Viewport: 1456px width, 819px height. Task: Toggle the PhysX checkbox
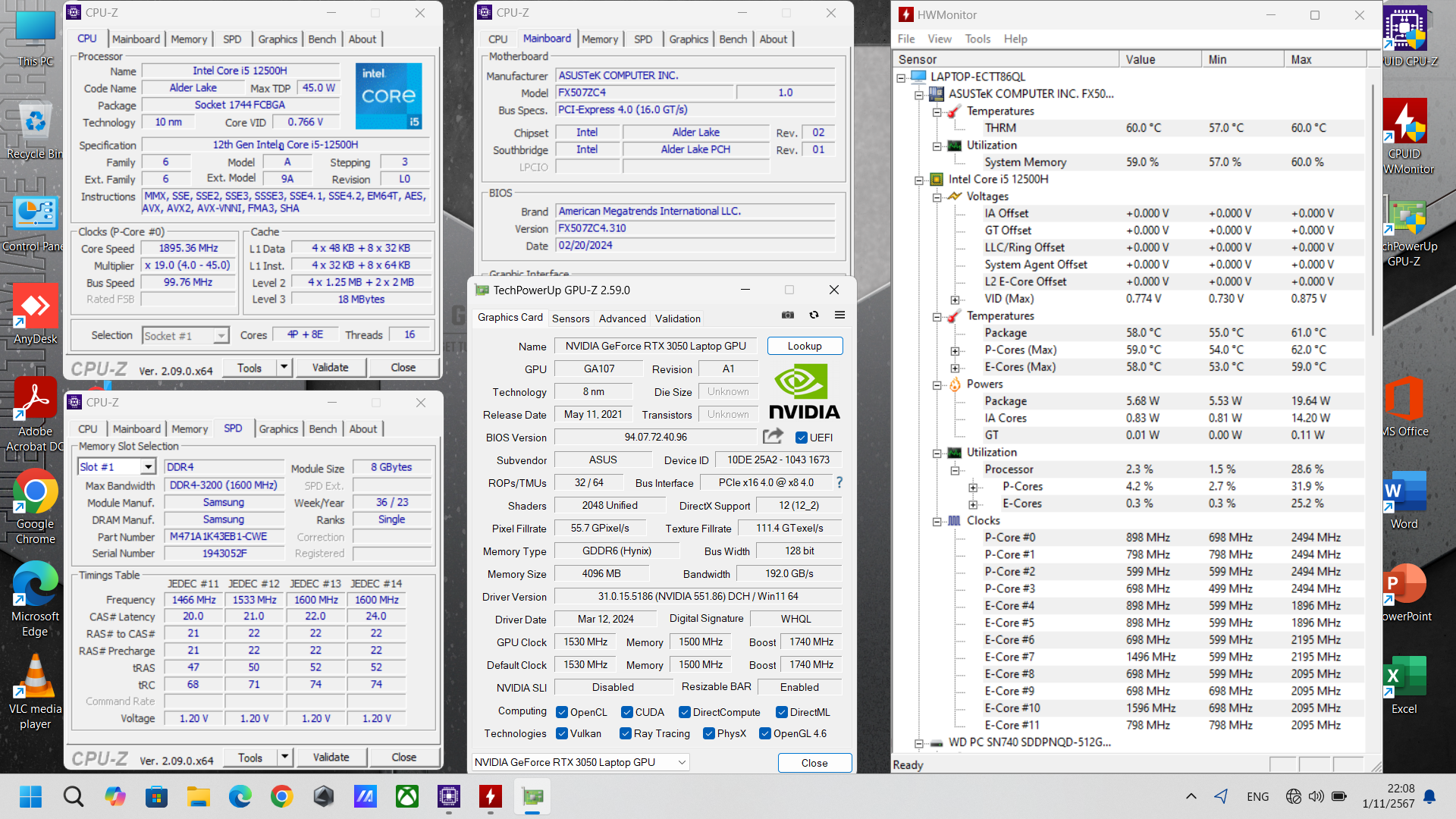(x=709, y=733)
